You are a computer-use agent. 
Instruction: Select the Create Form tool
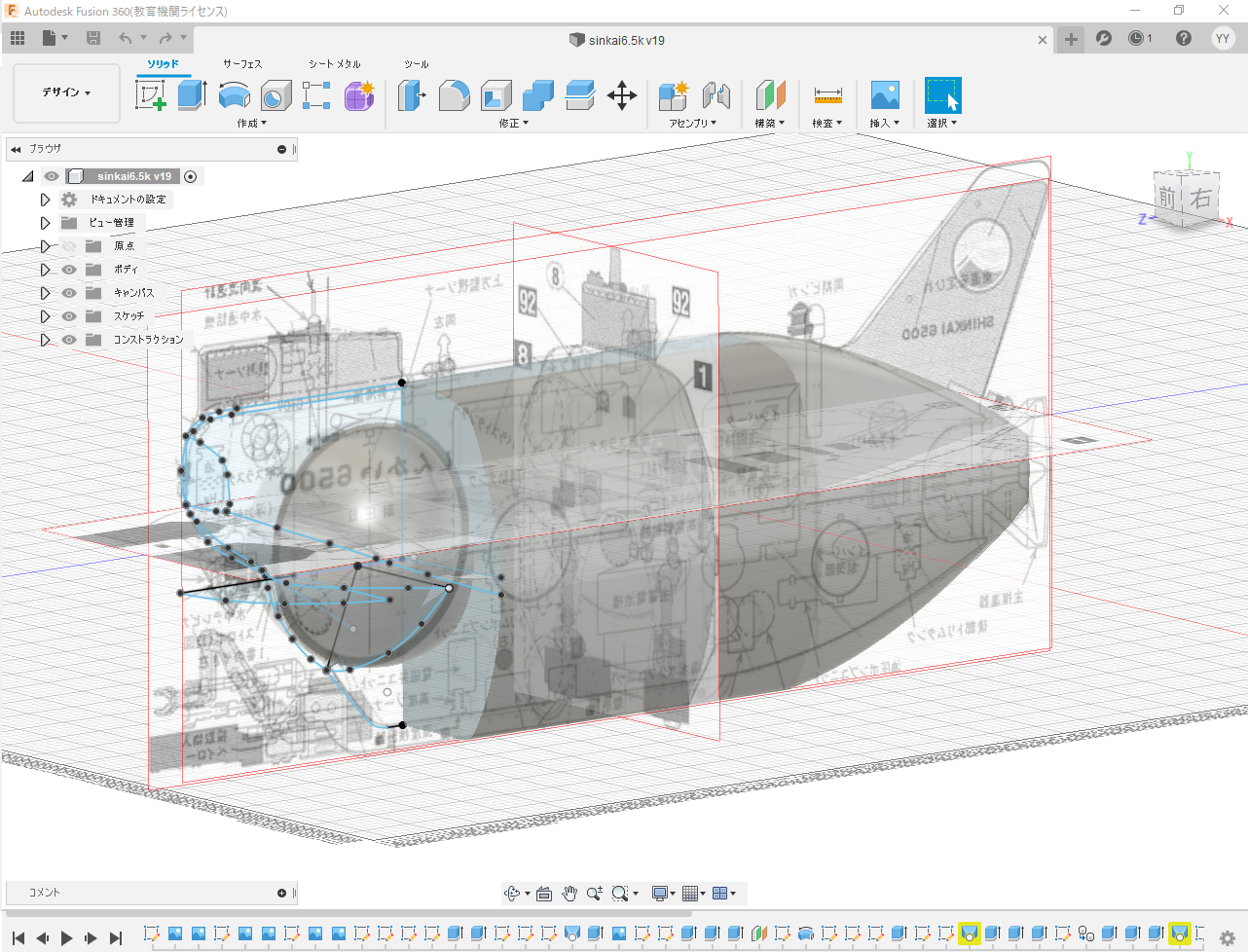[359, 95]
